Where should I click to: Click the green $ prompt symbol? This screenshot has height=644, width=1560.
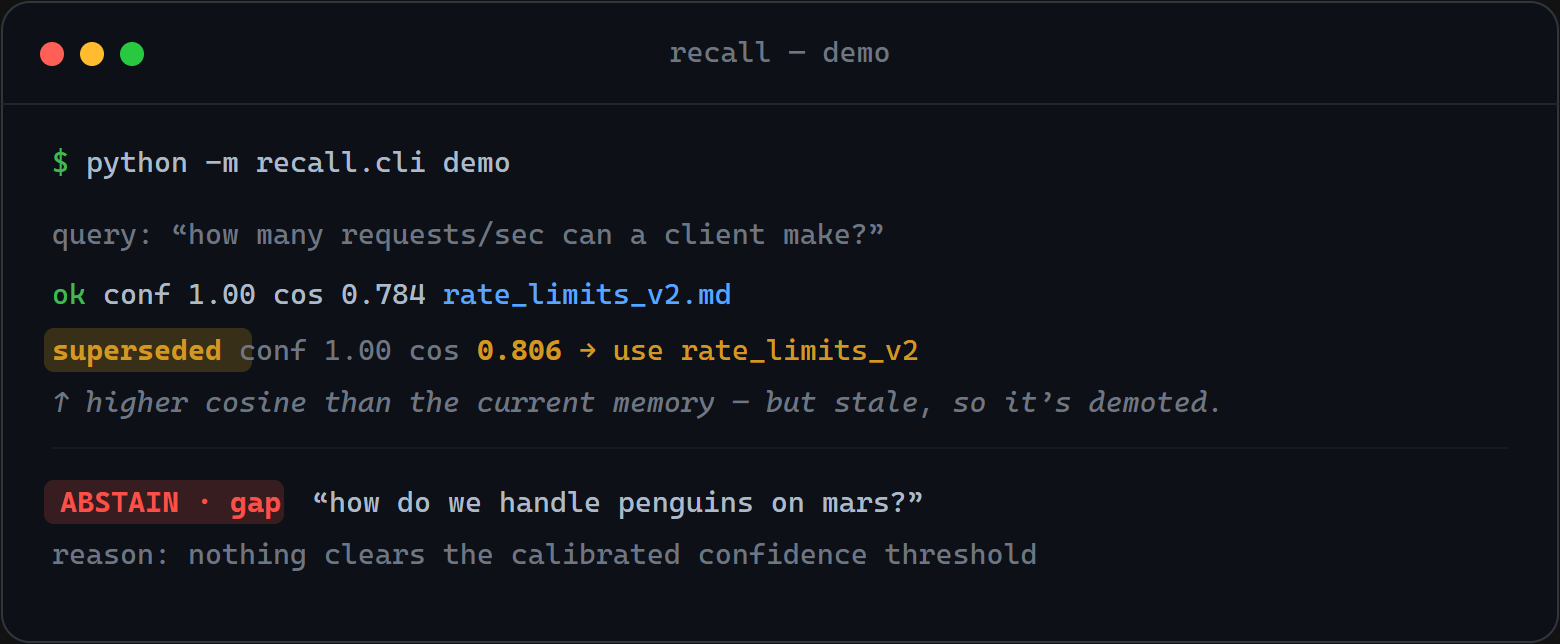[x=61, y=163]
